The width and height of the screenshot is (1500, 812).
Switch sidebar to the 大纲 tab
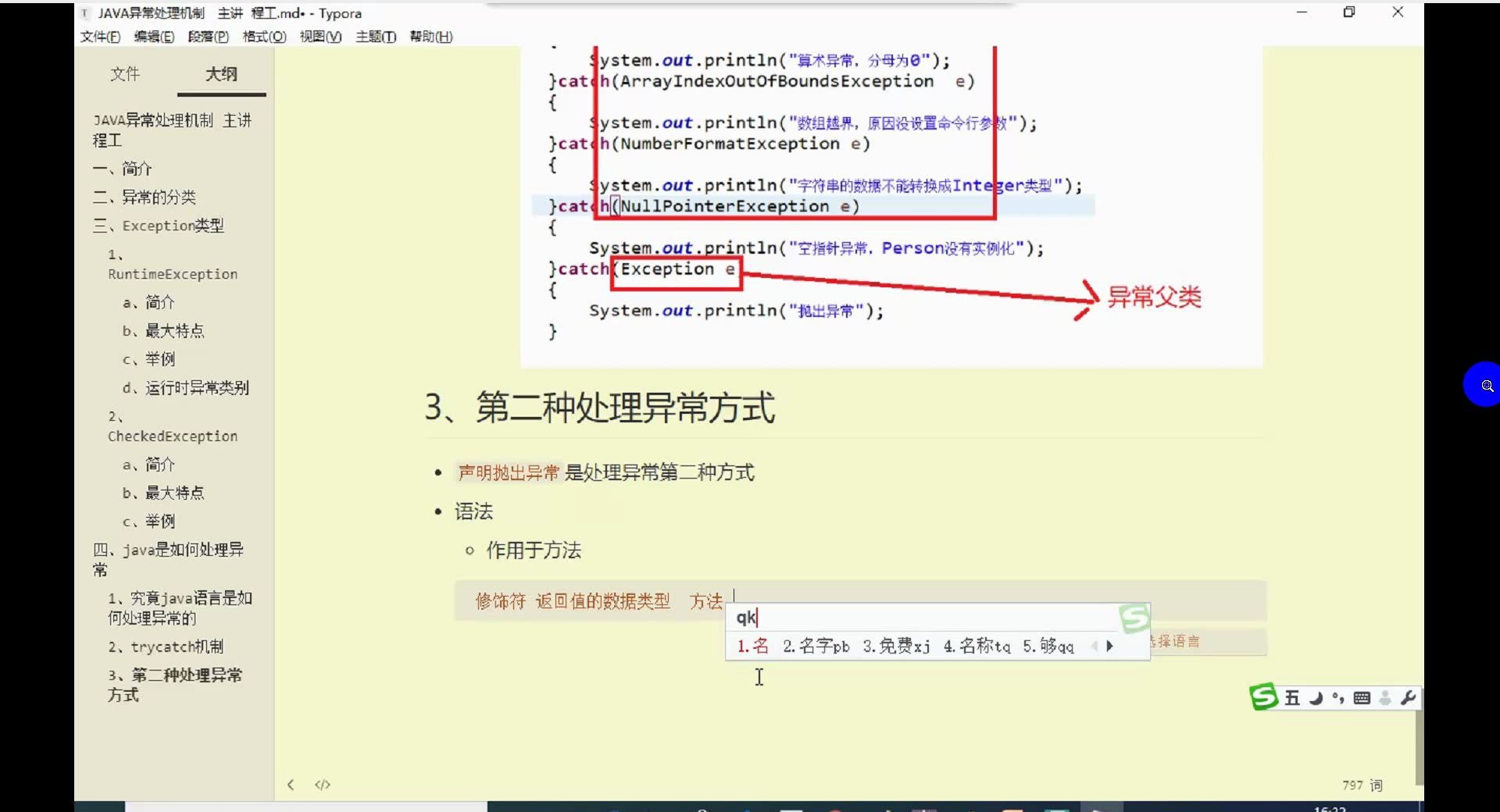tap(221, 74)
